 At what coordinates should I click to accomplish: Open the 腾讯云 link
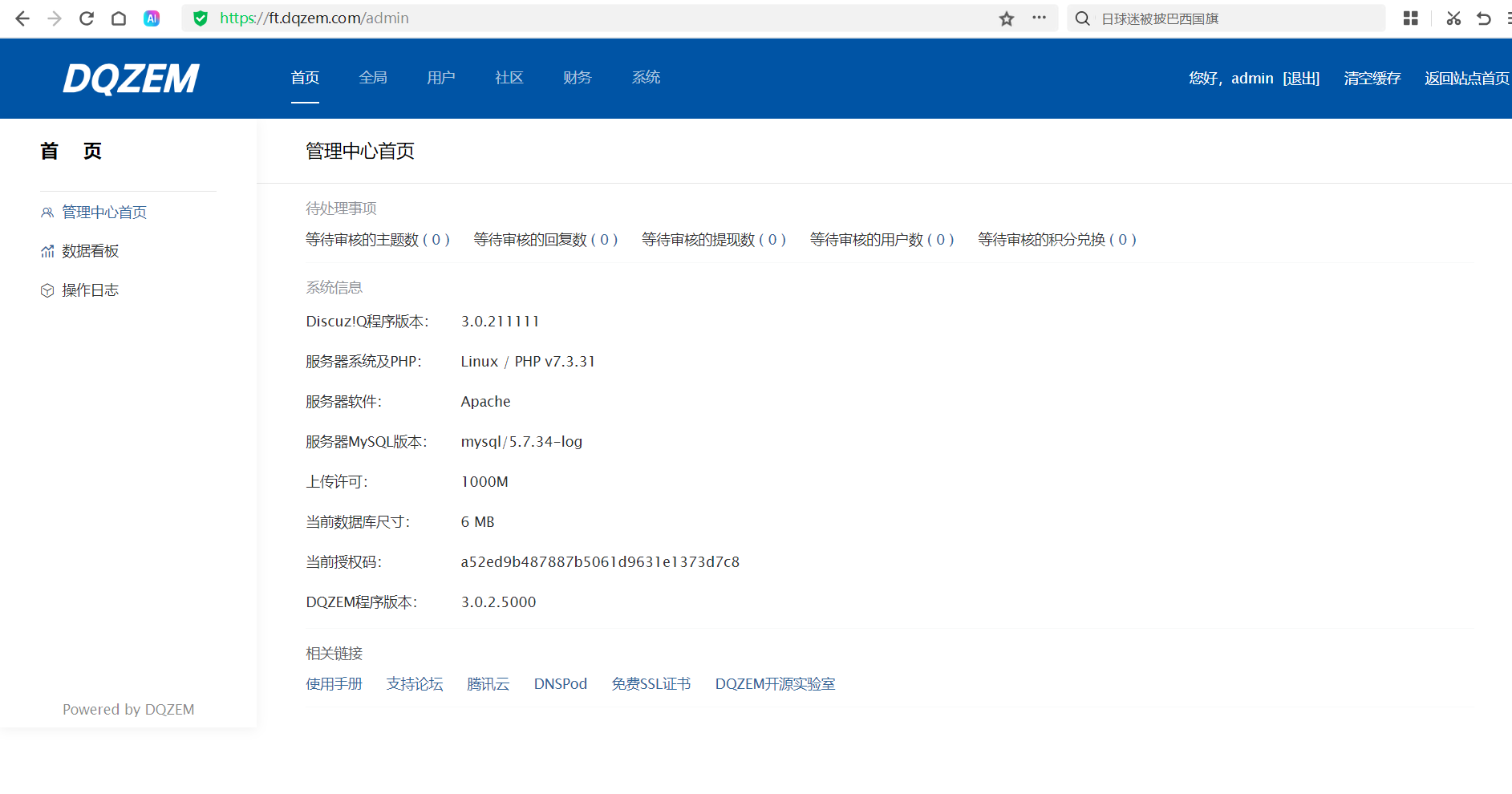pyautogui.click(x=488, y=684)
